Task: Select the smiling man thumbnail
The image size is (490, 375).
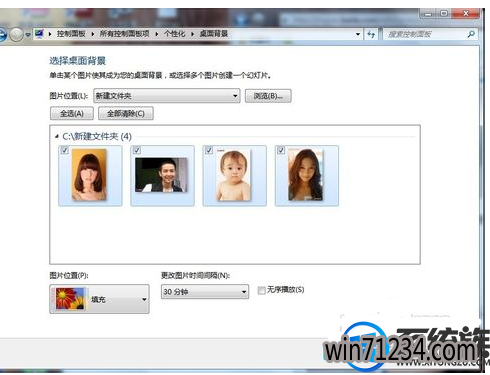Action: pos(161,175)
